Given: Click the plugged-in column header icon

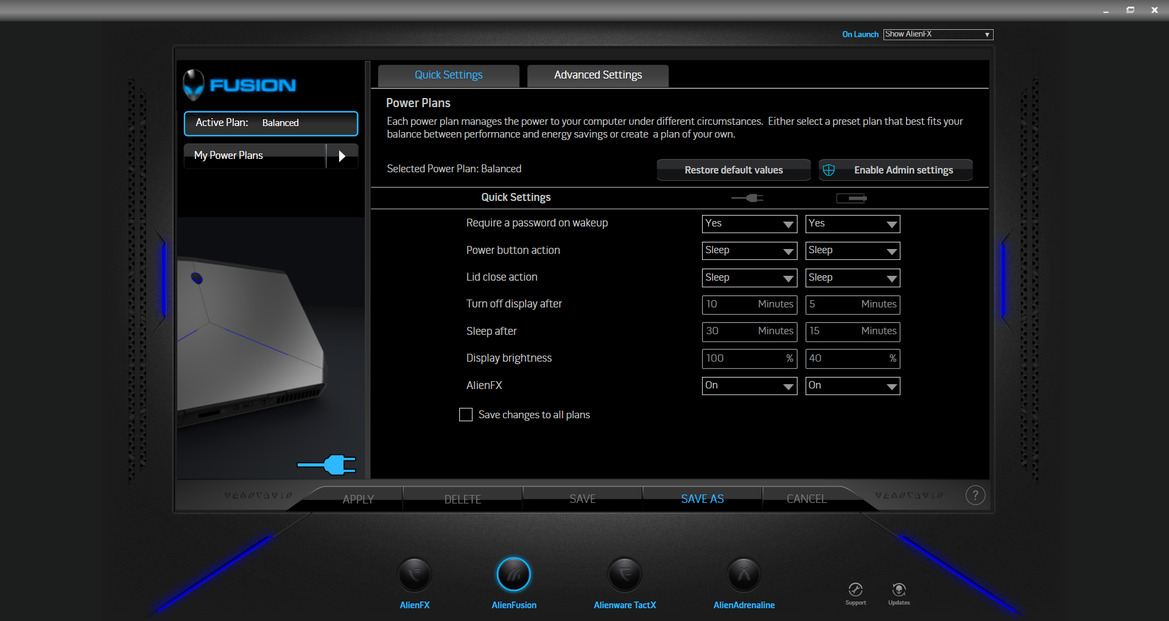Looking at the screenshot, I should point(747,198).
